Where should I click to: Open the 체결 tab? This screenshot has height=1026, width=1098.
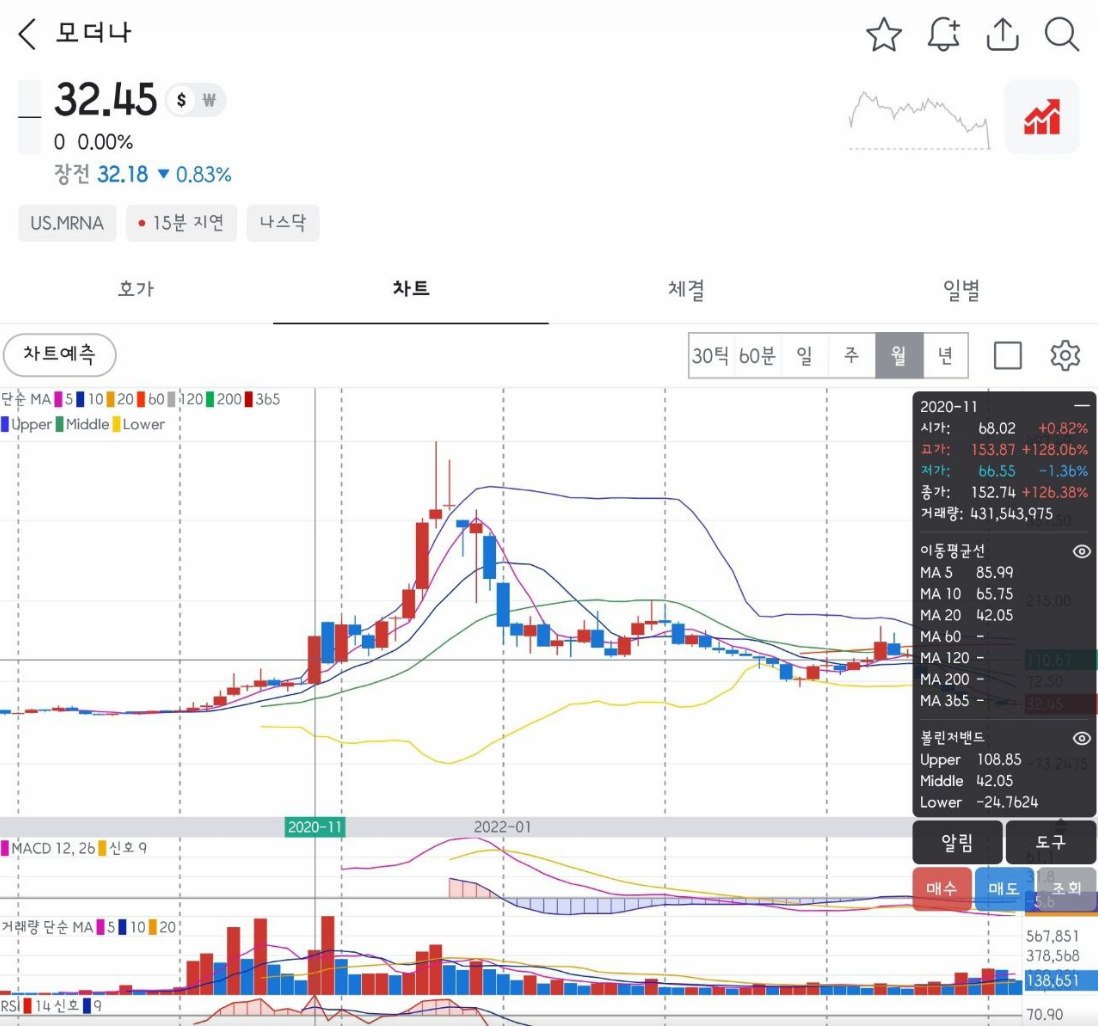686,289
